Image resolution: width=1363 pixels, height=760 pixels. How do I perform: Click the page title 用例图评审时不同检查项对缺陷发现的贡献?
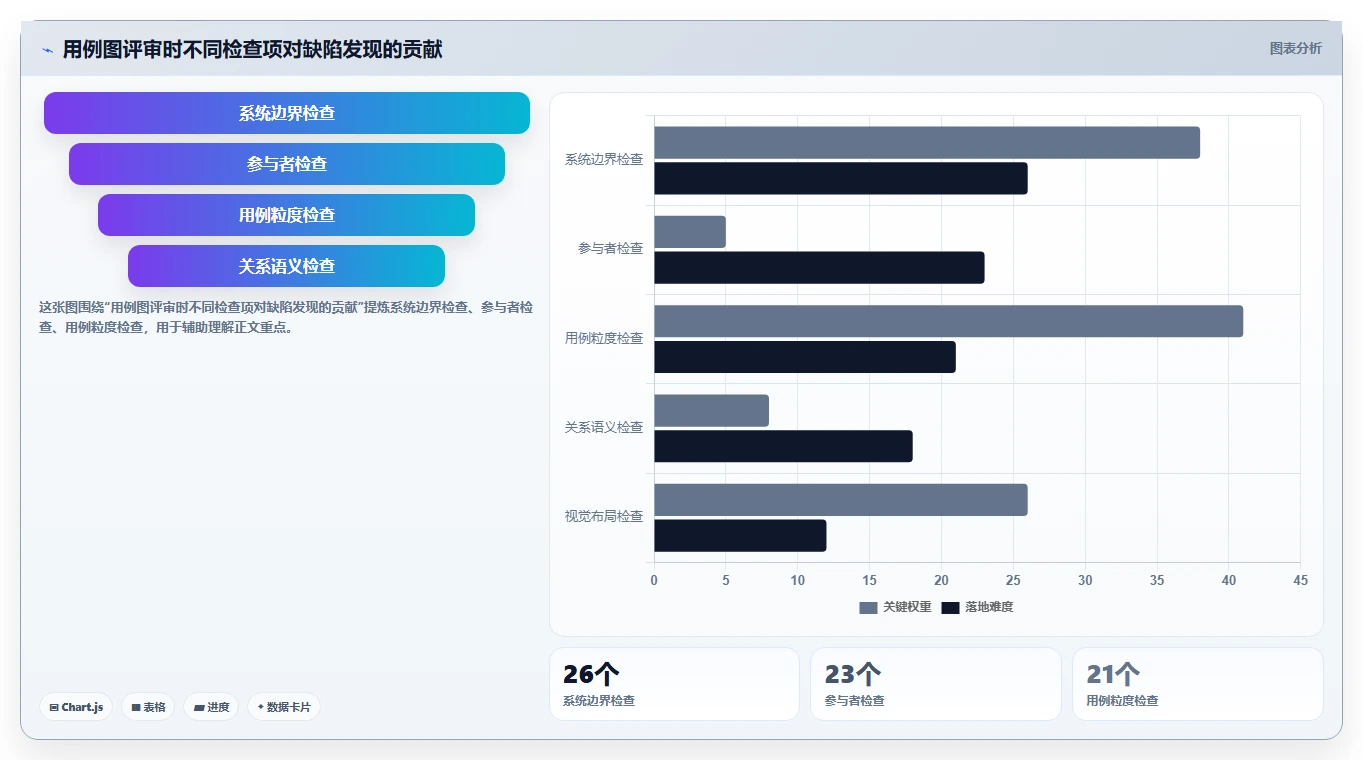[x=252, y=49]
